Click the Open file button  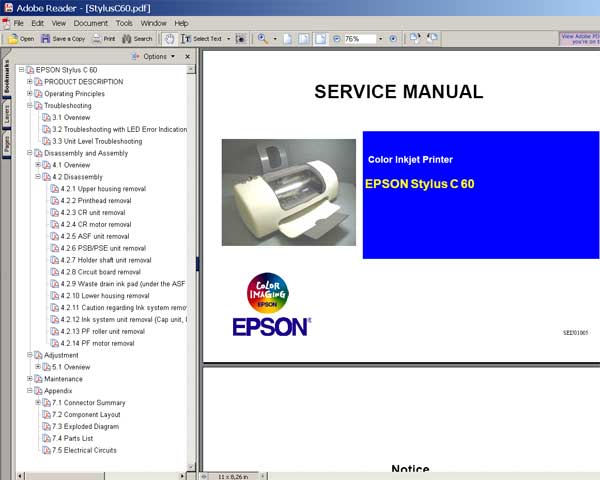(x=21, y=39)
